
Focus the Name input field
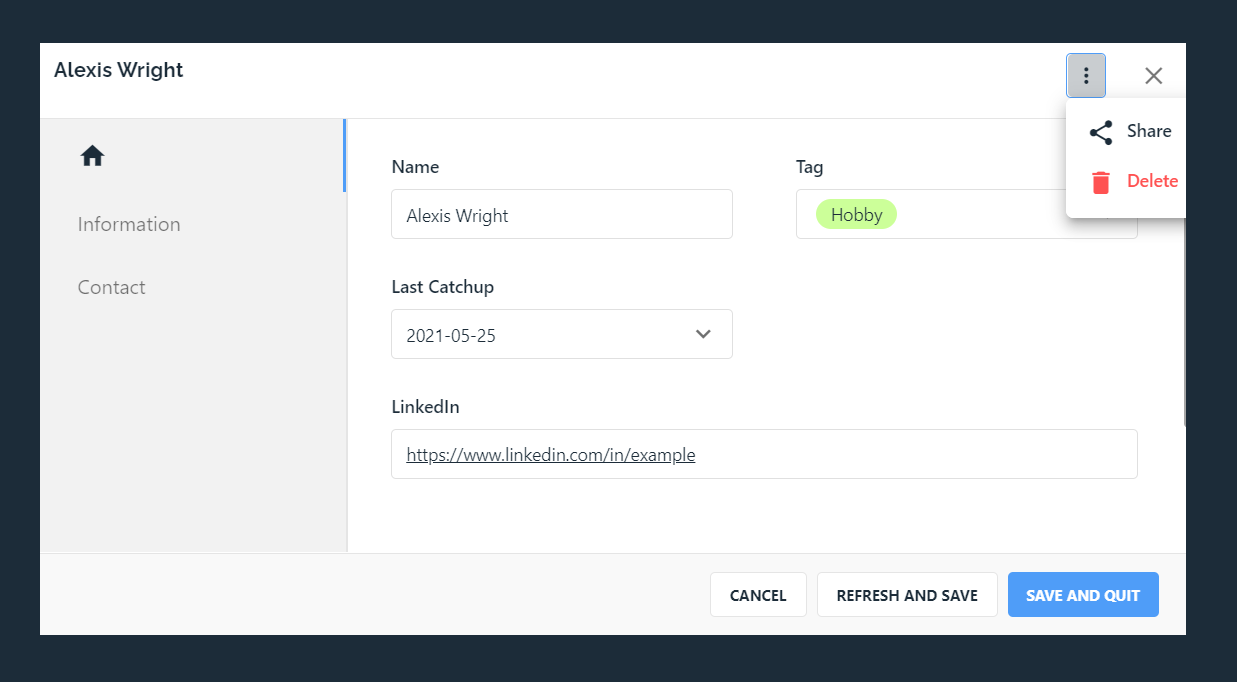click(x=562, y=214)
